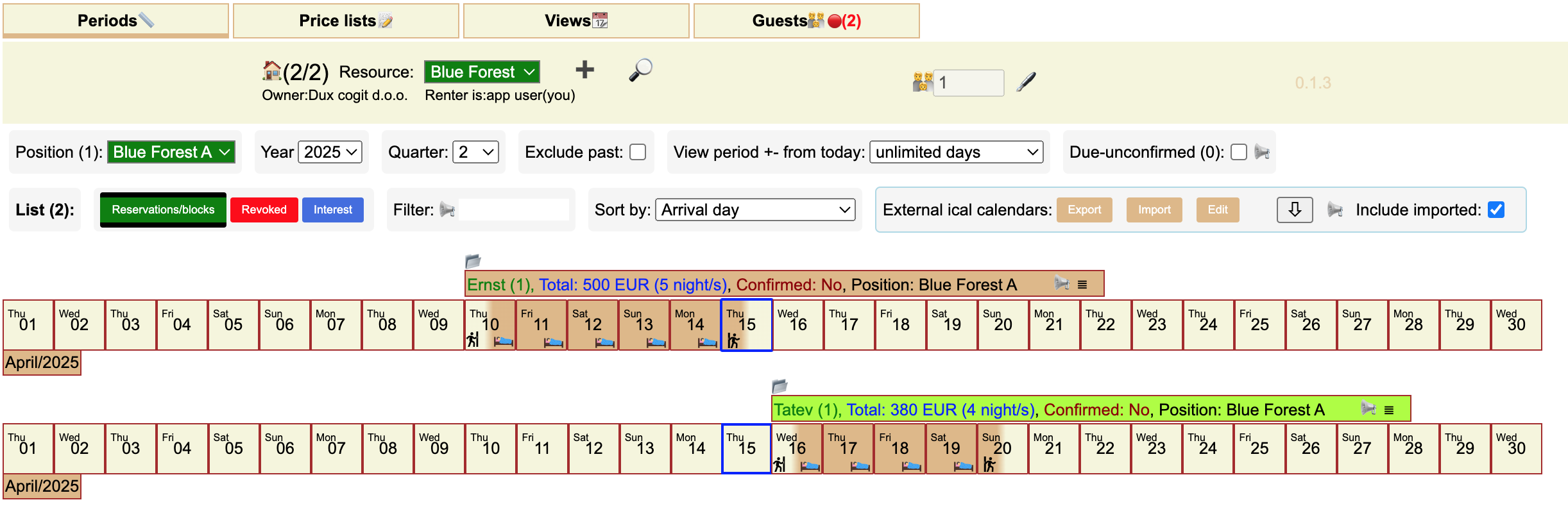
Task: Click the red Revoked button
Action: [264, 210]
